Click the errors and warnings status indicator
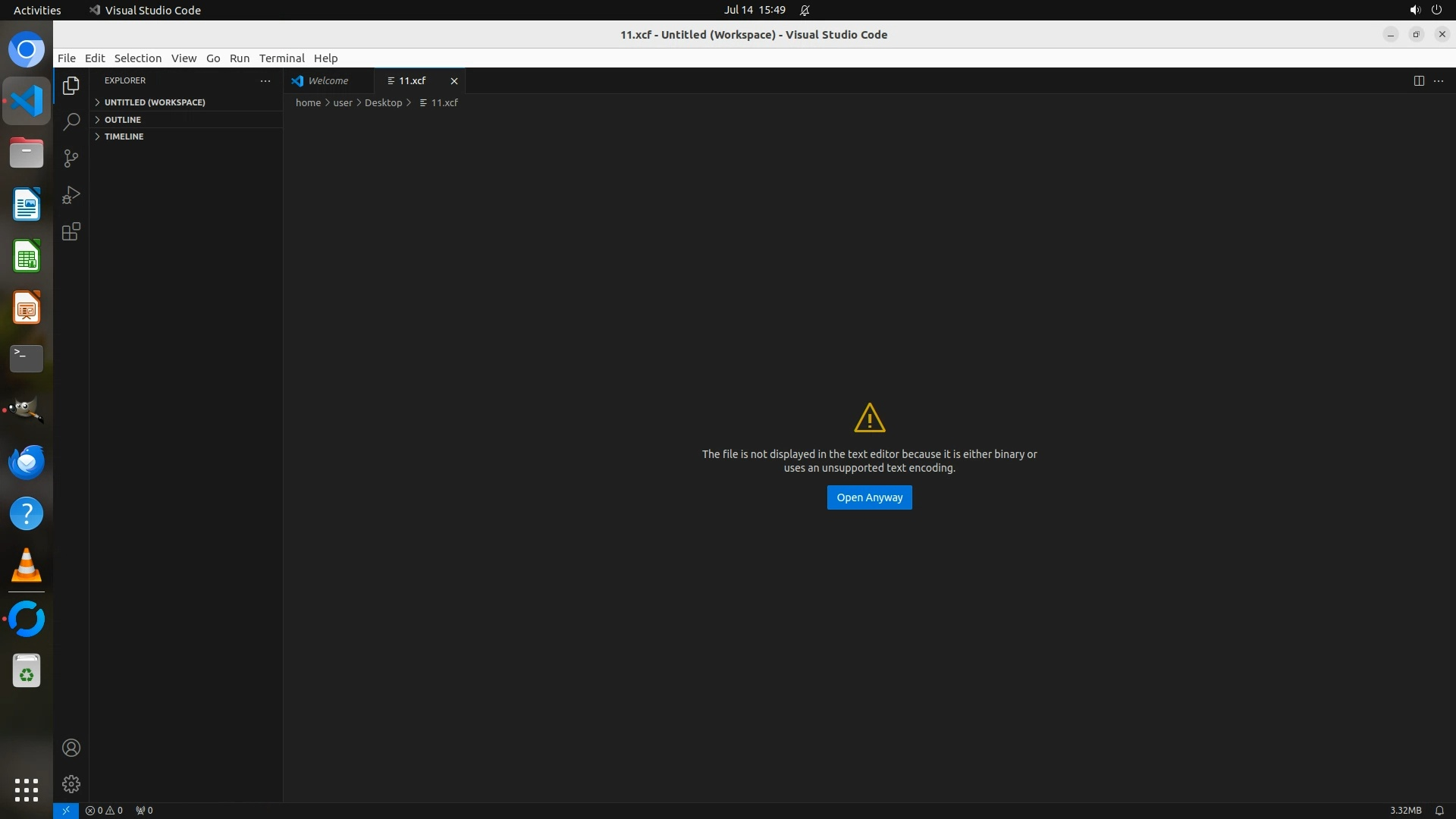Viewport: 1456px width, 819px height. [x=105, y=810]
